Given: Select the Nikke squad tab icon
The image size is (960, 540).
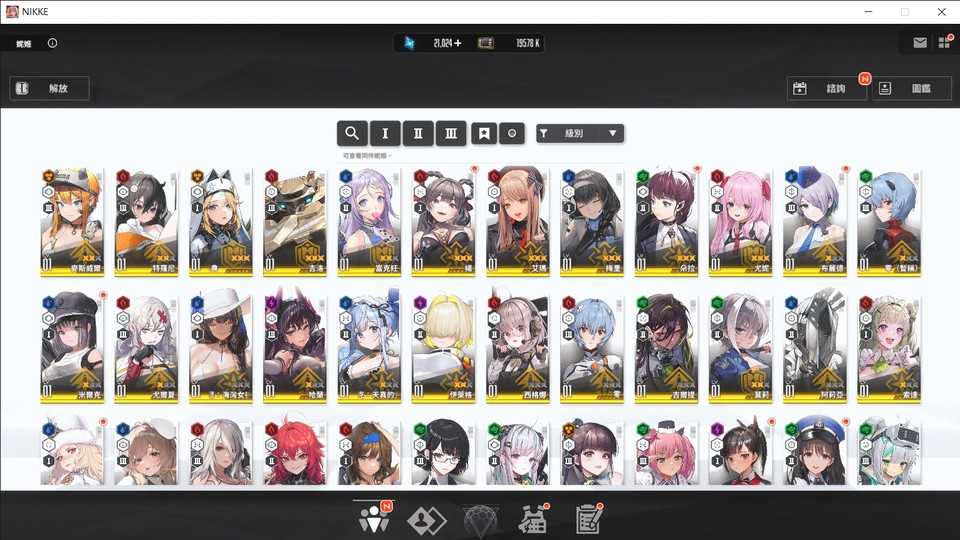Looking at the screenshot, I should 374,519.
